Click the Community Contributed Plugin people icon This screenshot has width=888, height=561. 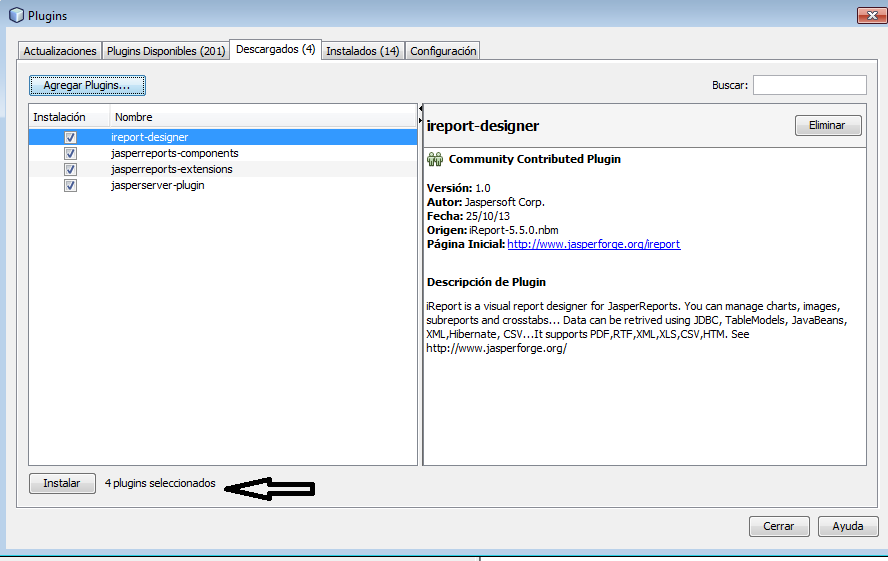tap(435, 159)
